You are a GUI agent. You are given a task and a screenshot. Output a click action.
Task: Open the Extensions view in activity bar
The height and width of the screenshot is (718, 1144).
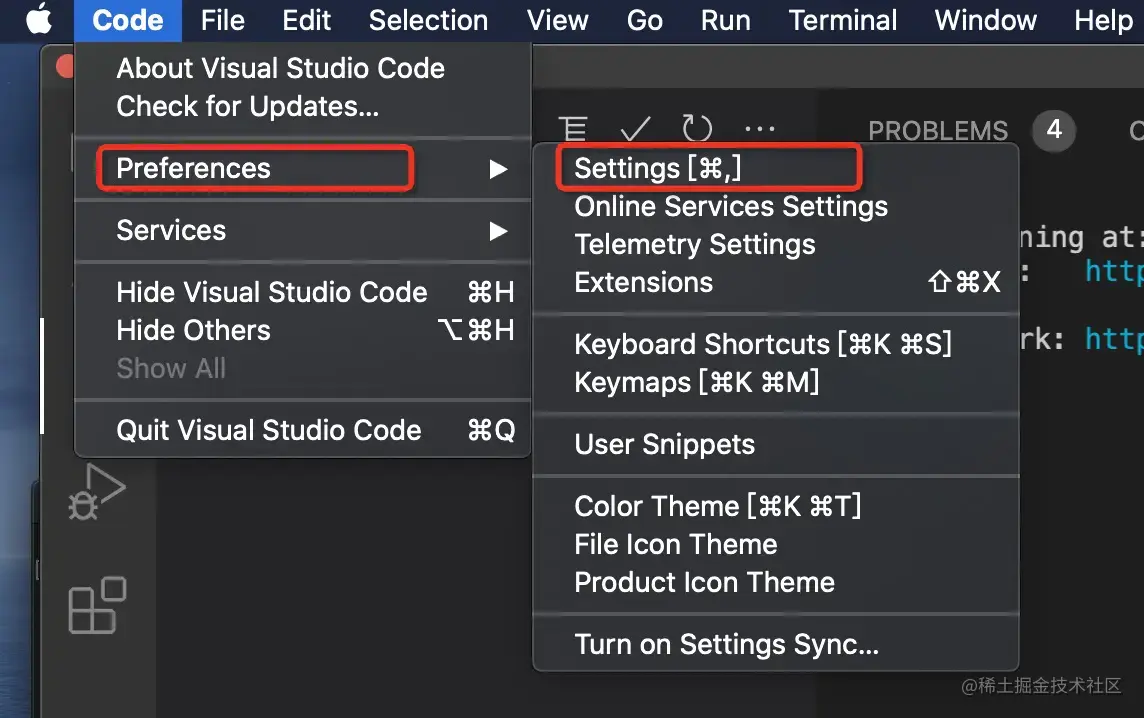click(97, 605)
